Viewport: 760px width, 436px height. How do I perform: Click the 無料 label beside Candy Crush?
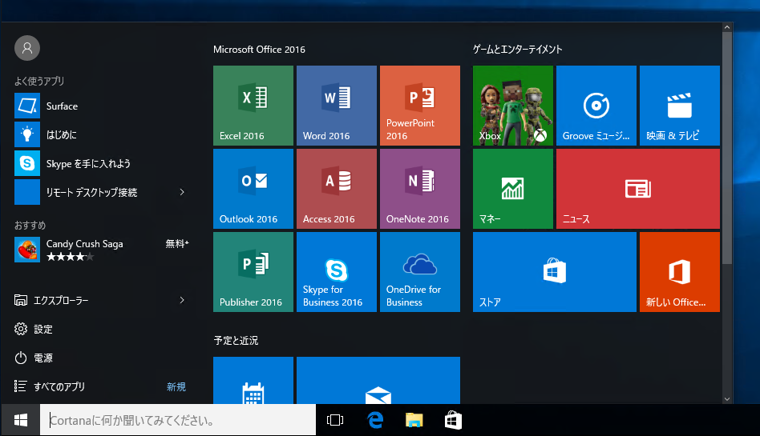[177, 244]
